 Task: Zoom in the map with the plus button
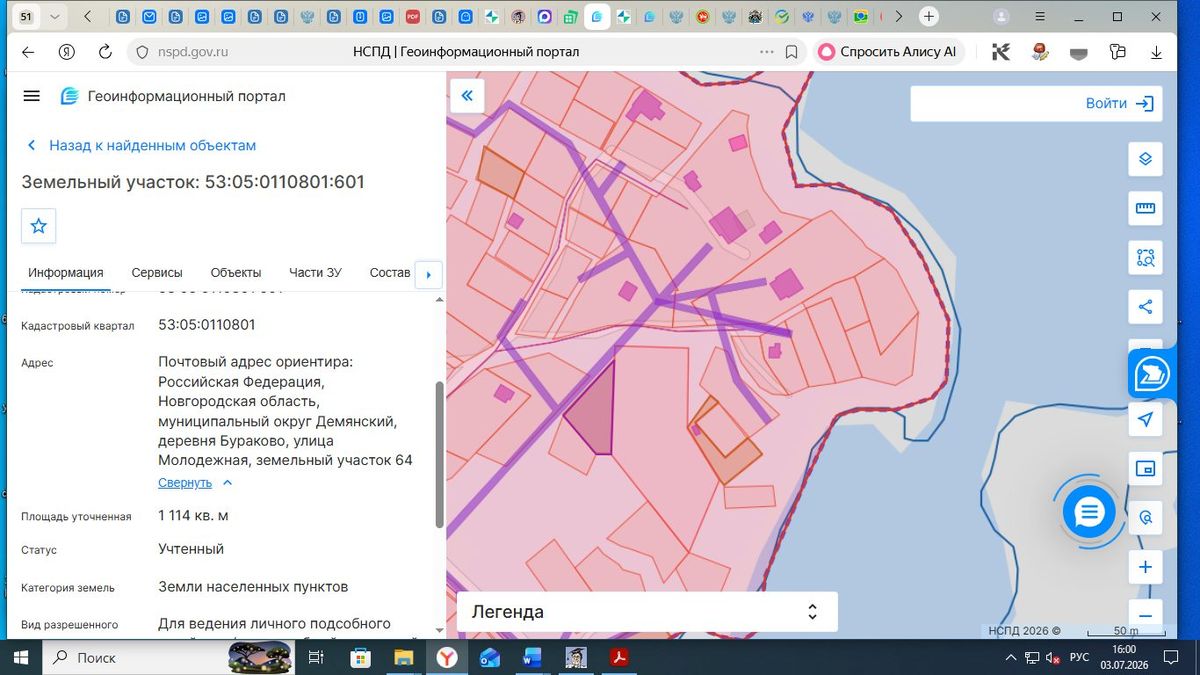1145,567
